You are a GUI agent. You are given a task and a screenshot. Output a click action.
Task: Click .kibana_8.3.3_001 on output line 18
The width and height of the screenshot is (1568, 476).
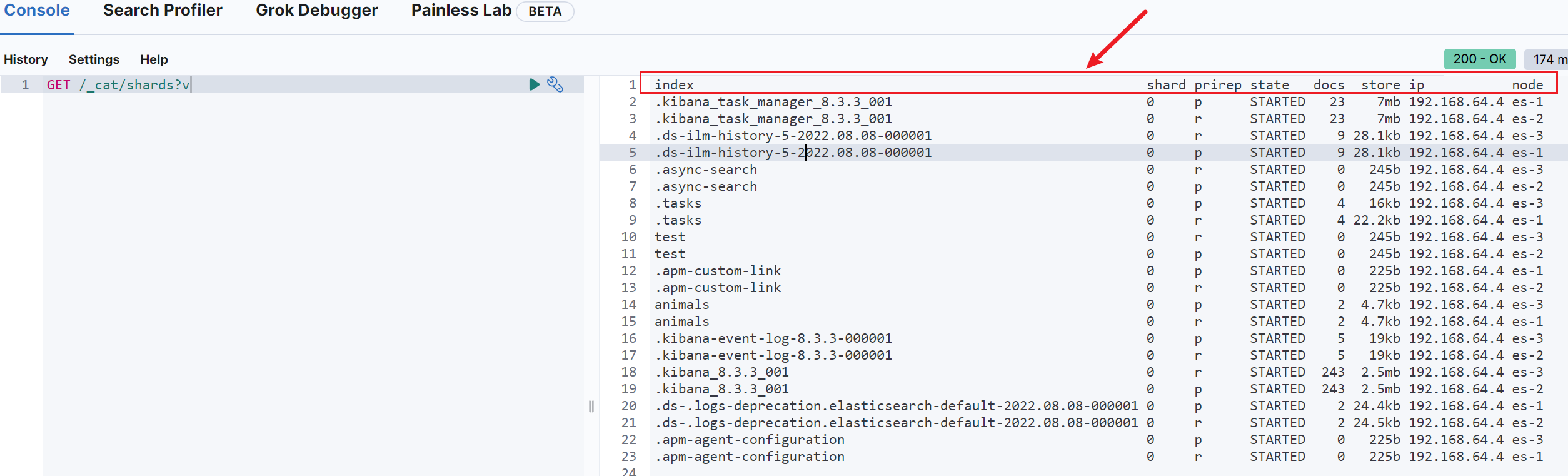tap(722, 372)
